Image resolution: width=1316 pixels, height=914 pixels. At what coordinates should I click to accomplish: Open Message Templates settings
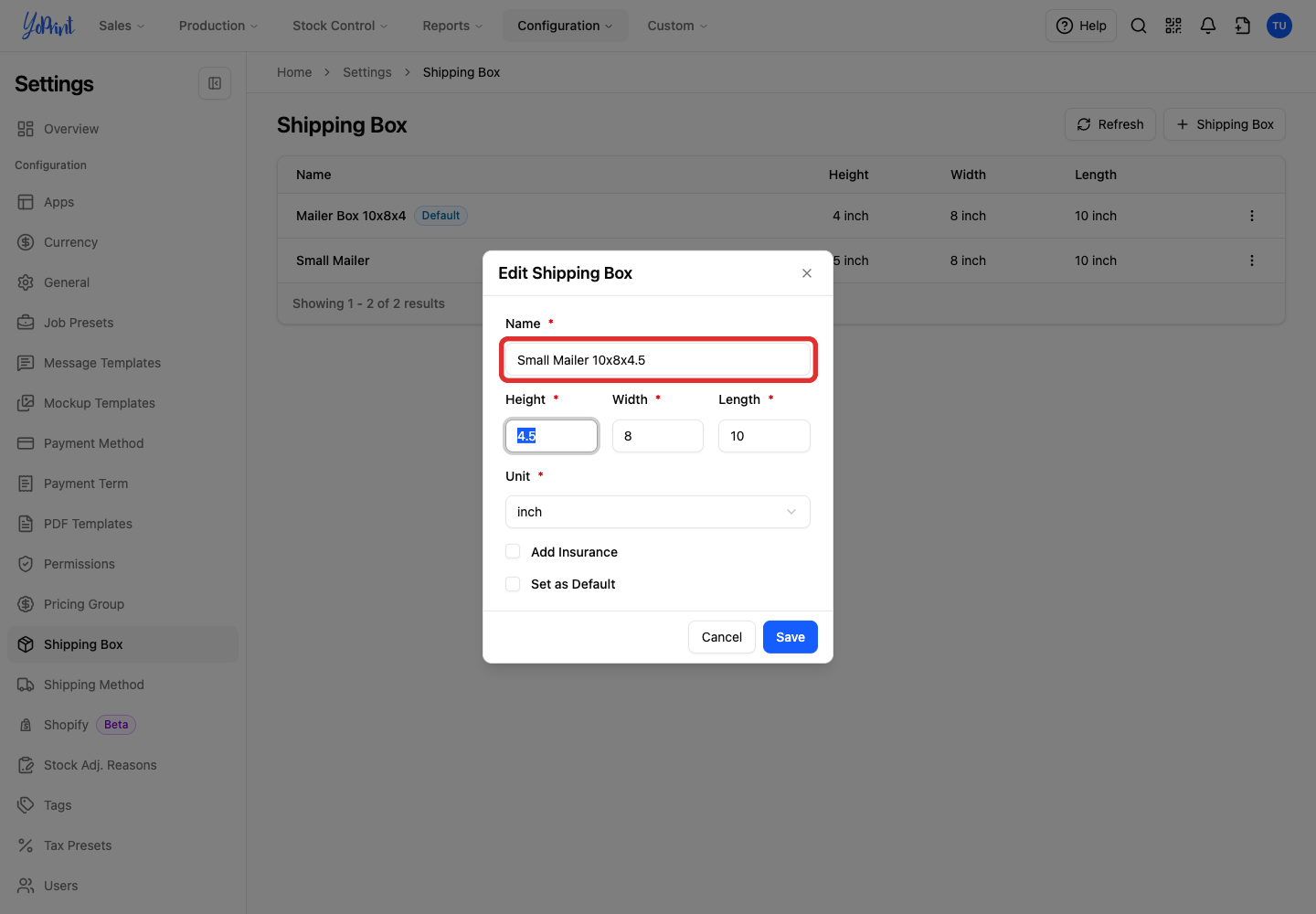tap(123, 363)
